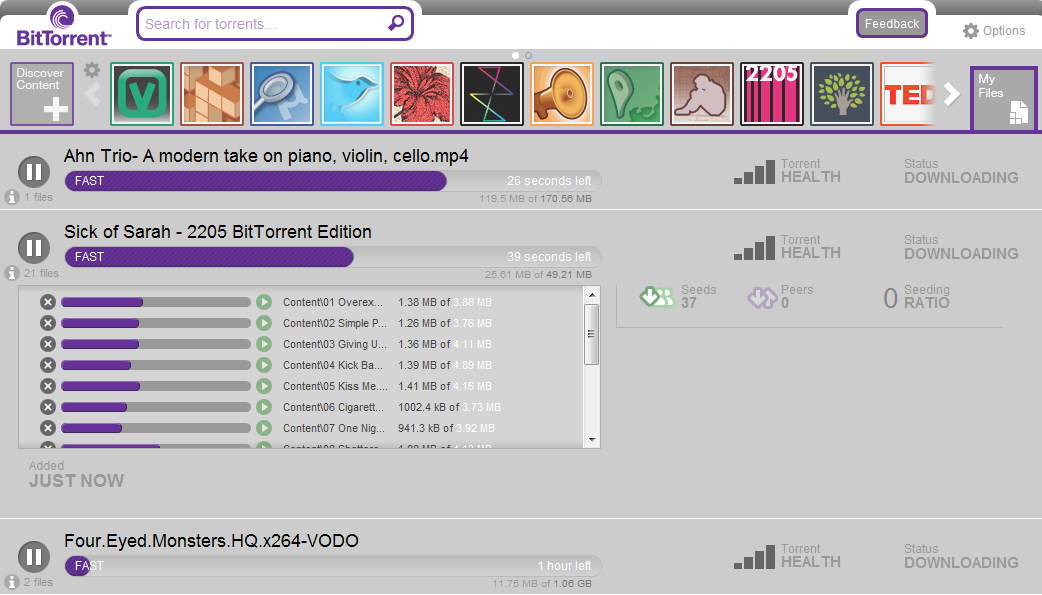The height and width of the screenshot is (595, 1042).
Task: Switch to second app page dot
Action: coord(528,56)
